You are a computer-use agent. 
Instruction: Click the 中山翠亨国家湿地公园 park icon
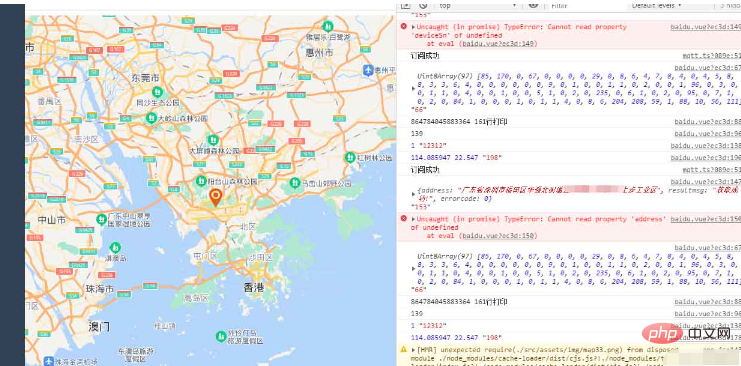[101, 219]
